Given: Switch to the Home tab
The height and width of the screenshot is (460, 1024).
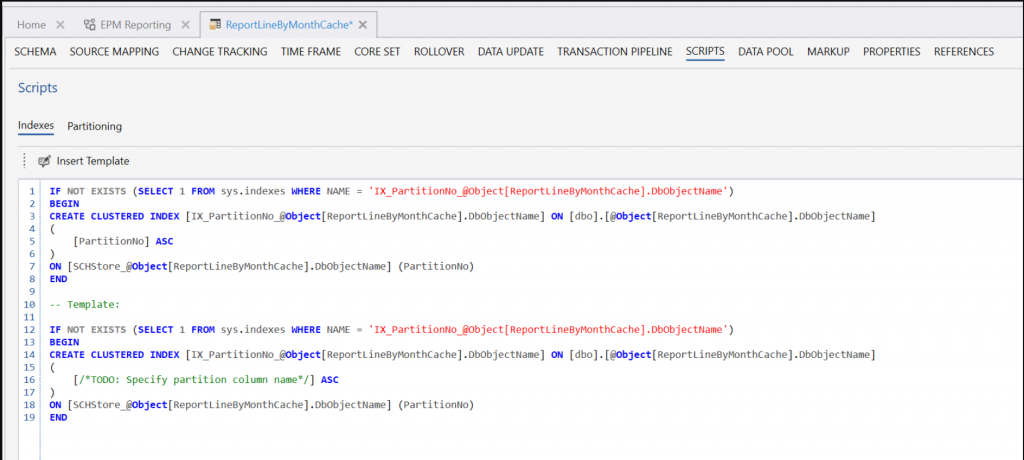Looking at the screenshot, I should click(x=30, y=24).
